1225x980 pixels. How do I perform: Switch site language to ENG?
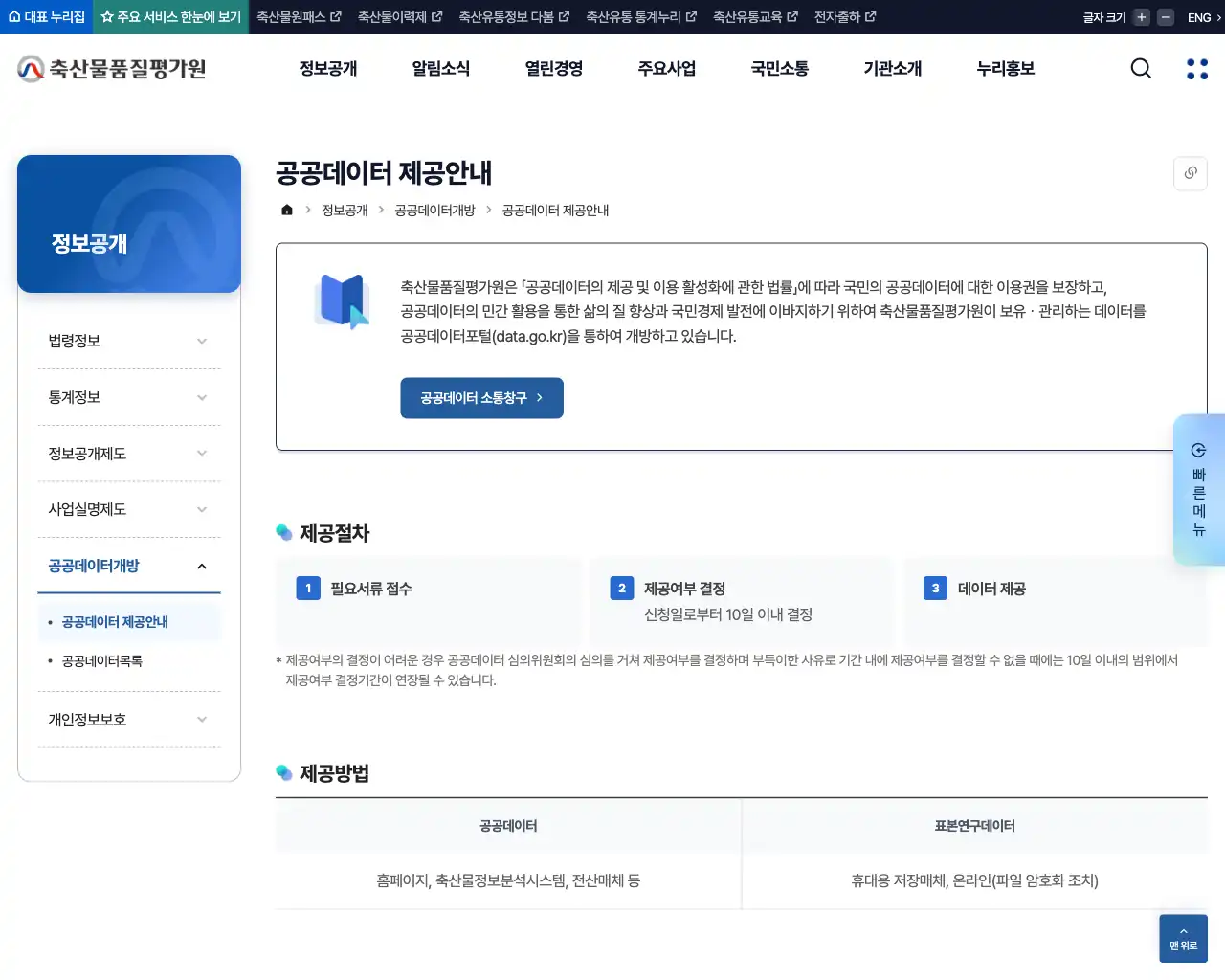pyautogui.click(x=1198, y=16)
